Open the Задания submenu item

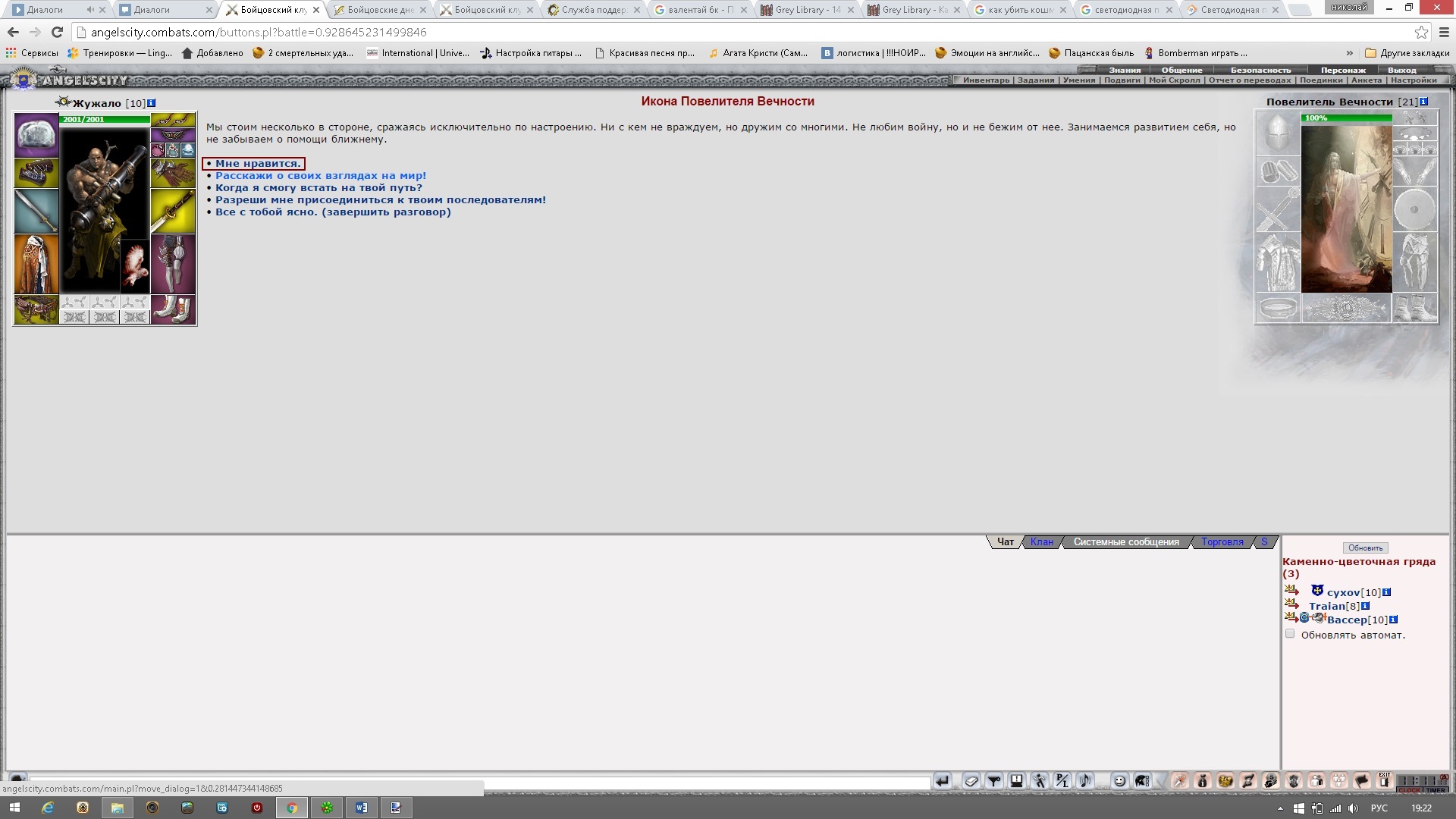click(1036, 80)
